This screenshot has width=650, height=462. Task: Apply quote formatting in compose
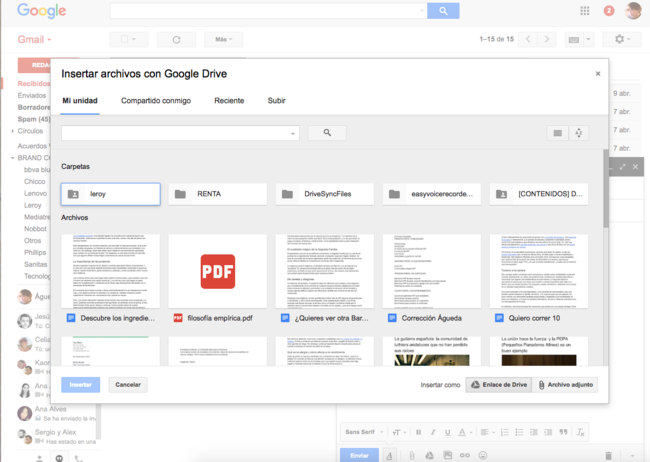pyautogui.click(x=563, y=432)
